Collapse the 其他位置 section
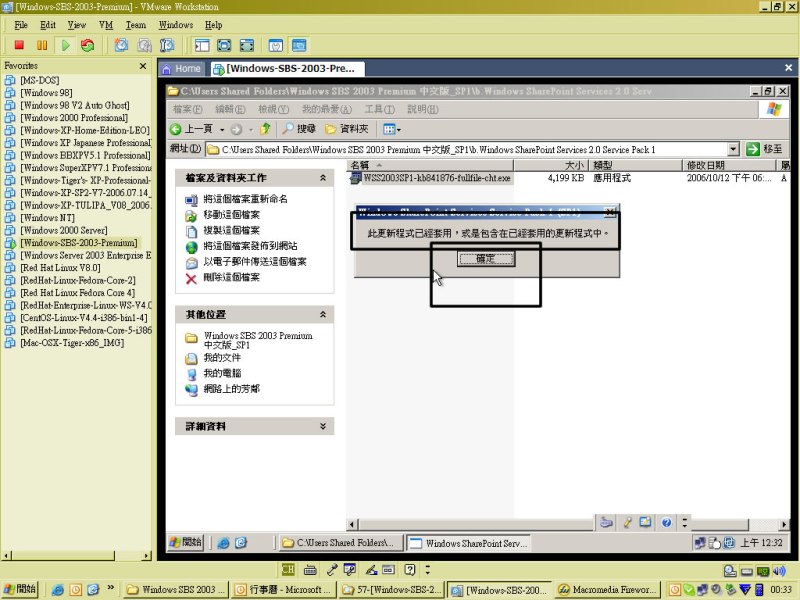 [322, 314]
